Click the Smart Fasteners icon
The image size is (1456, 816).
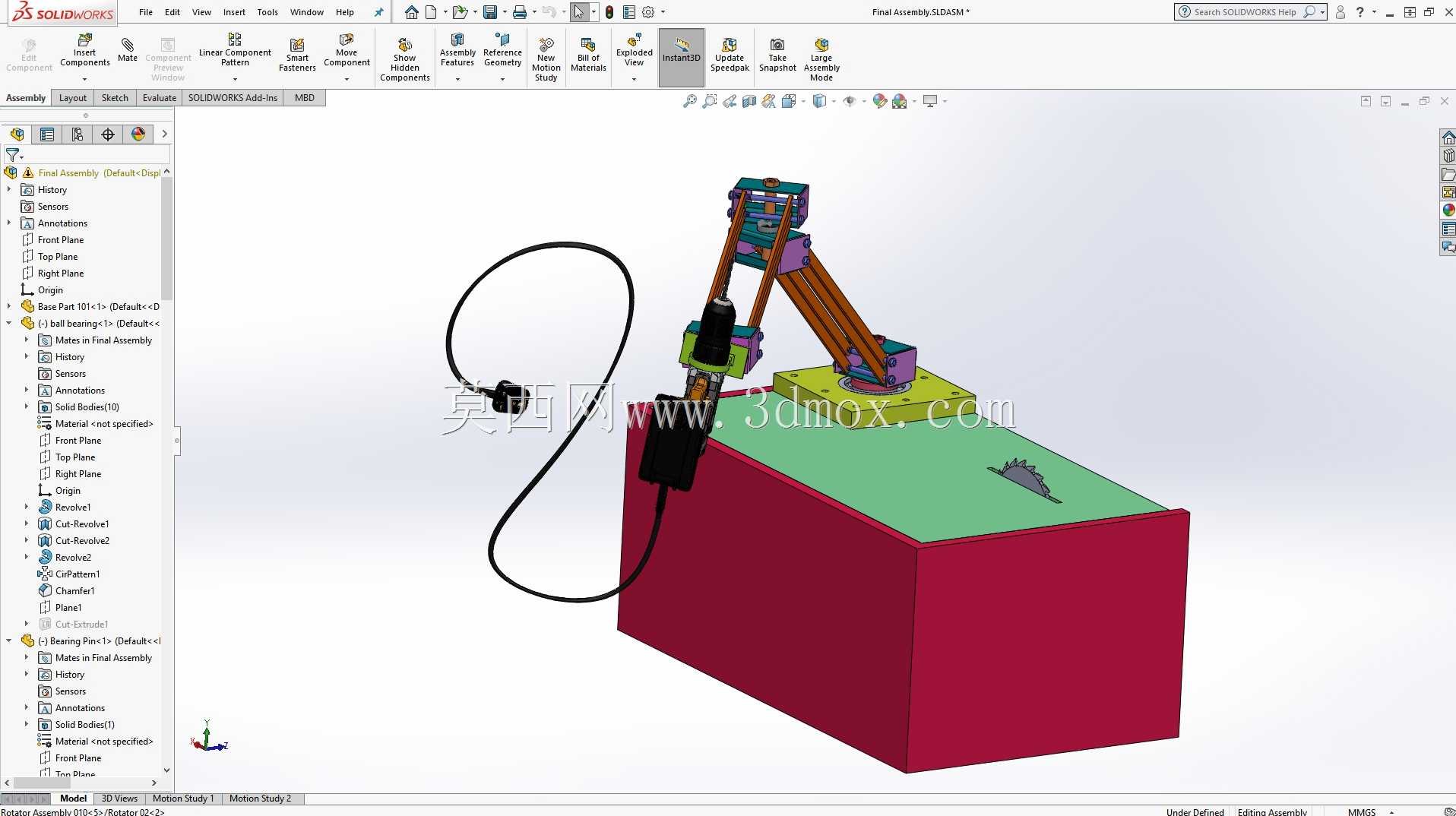pos(297,45)
